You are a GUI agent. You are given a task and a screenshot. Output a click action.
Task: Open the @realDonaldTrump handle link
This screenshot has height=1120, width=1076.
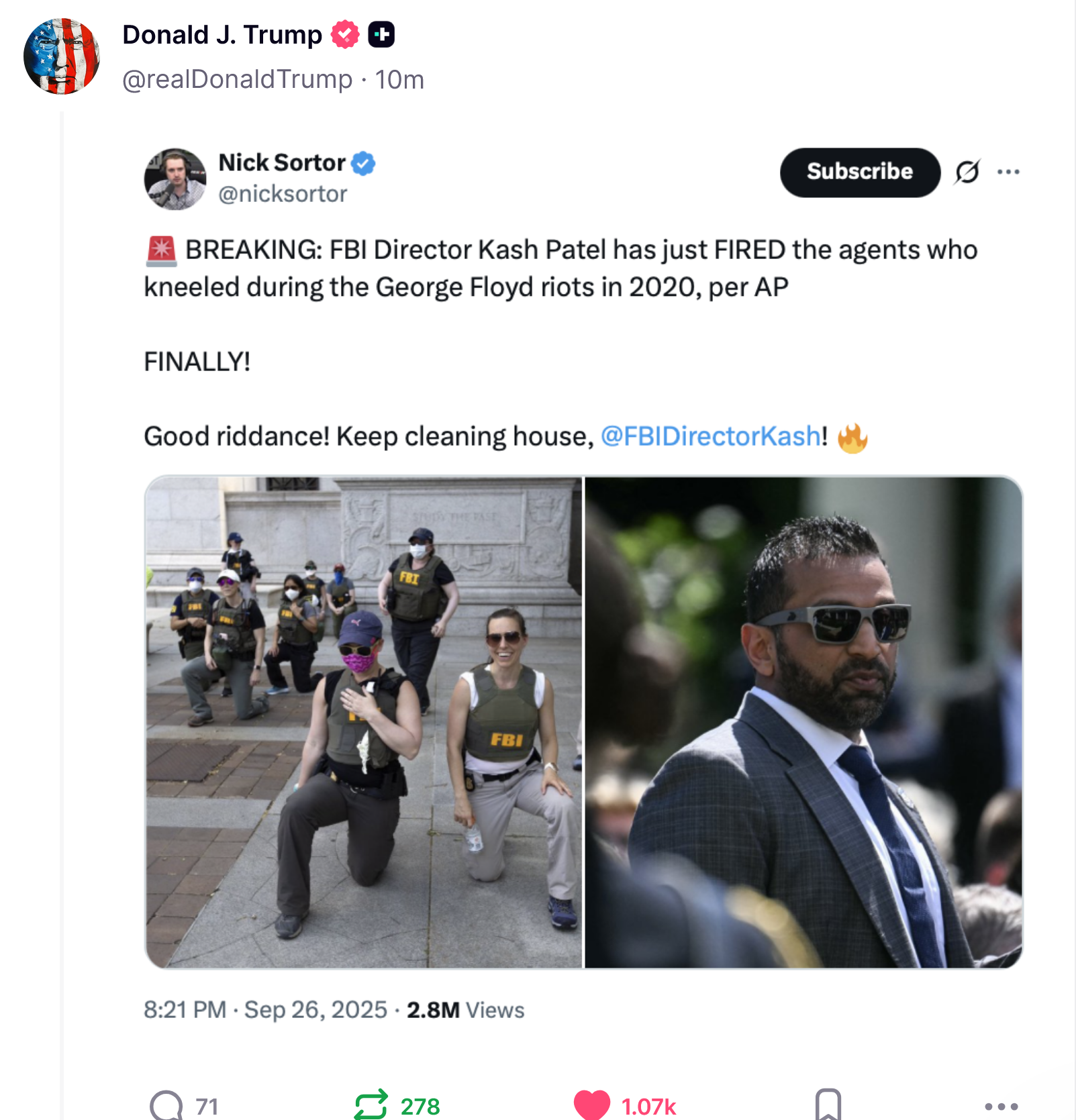click(x=237, y=79)
